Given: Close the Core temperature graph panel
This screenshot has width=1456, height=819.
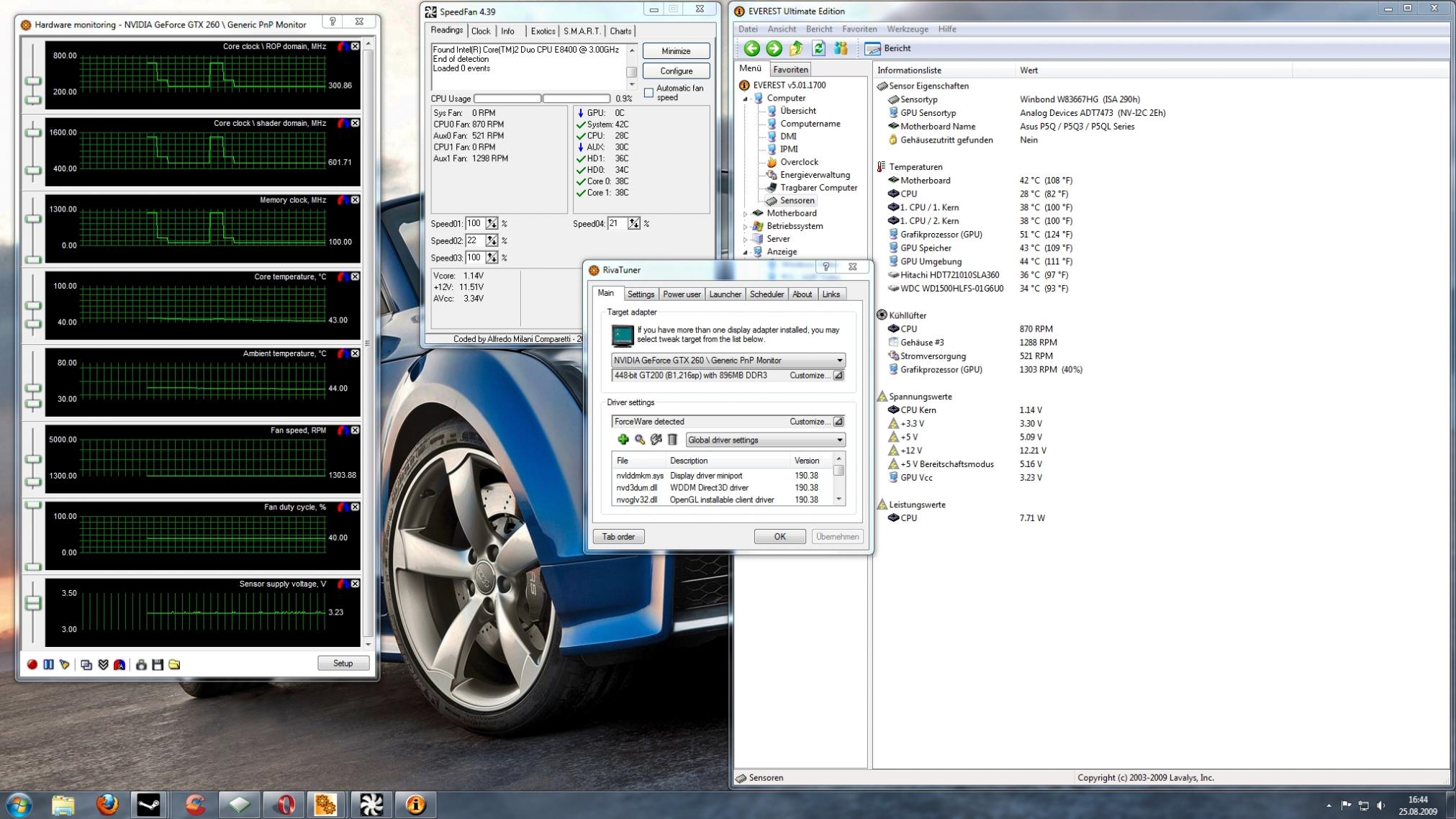Looking at the screenshot, I should (355, 277).
